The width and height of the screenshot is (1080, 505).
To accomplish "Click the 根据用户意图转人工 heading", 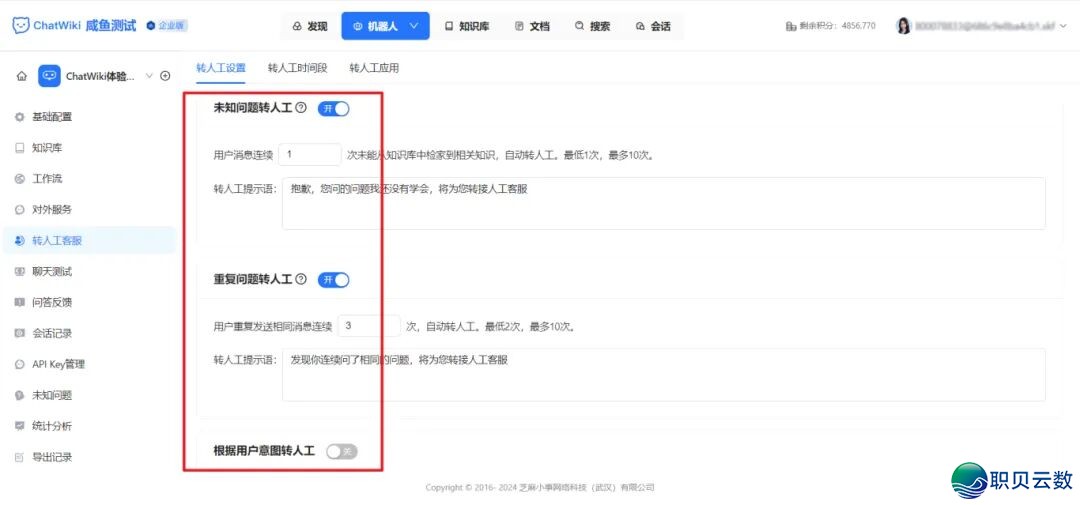I will pyautogui.click(x=264, y=451).
